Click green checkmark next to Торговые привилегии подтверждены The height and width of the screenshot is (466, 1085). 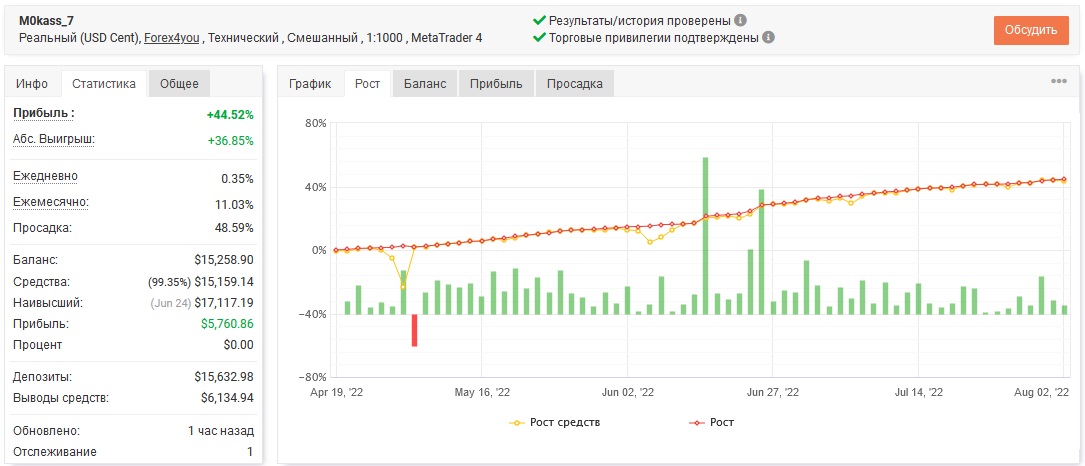(x=540, y=37)
